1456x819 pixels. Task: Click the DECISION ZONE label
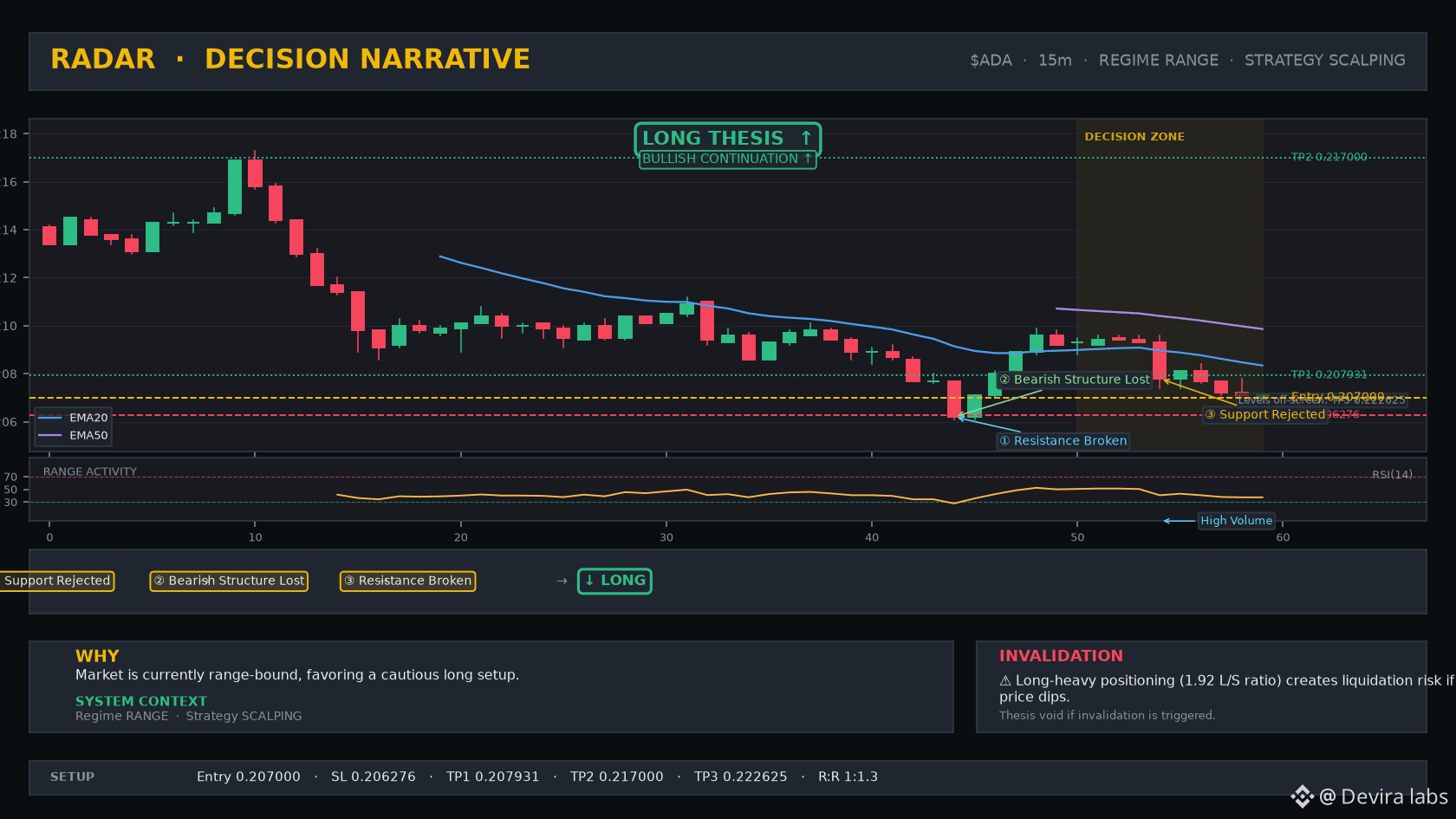(x=1134, y=137)
